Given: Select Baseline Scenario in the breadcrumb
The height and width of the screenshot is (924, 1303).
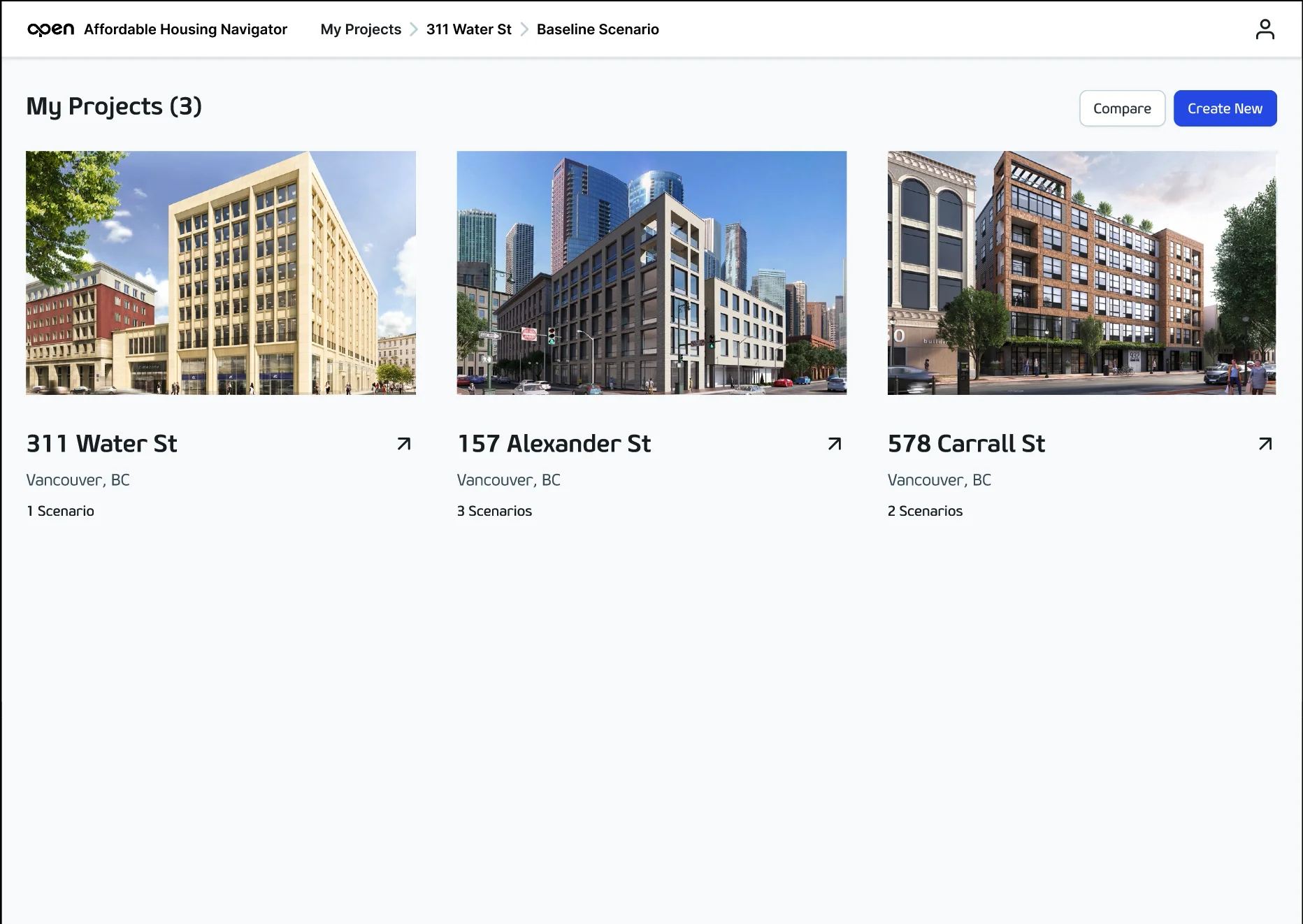Looking at the screenshot, I should coord(597,29).
